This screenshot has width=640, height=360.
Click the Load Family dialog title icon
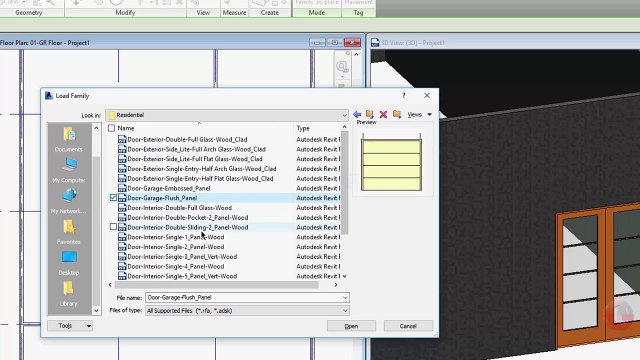[49, 96]
